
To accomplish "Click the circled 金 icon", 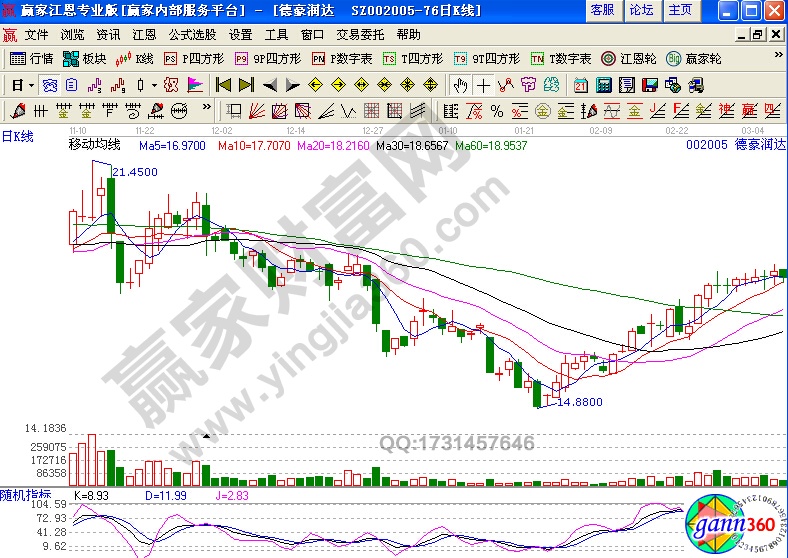I will [x=542, y=111].
